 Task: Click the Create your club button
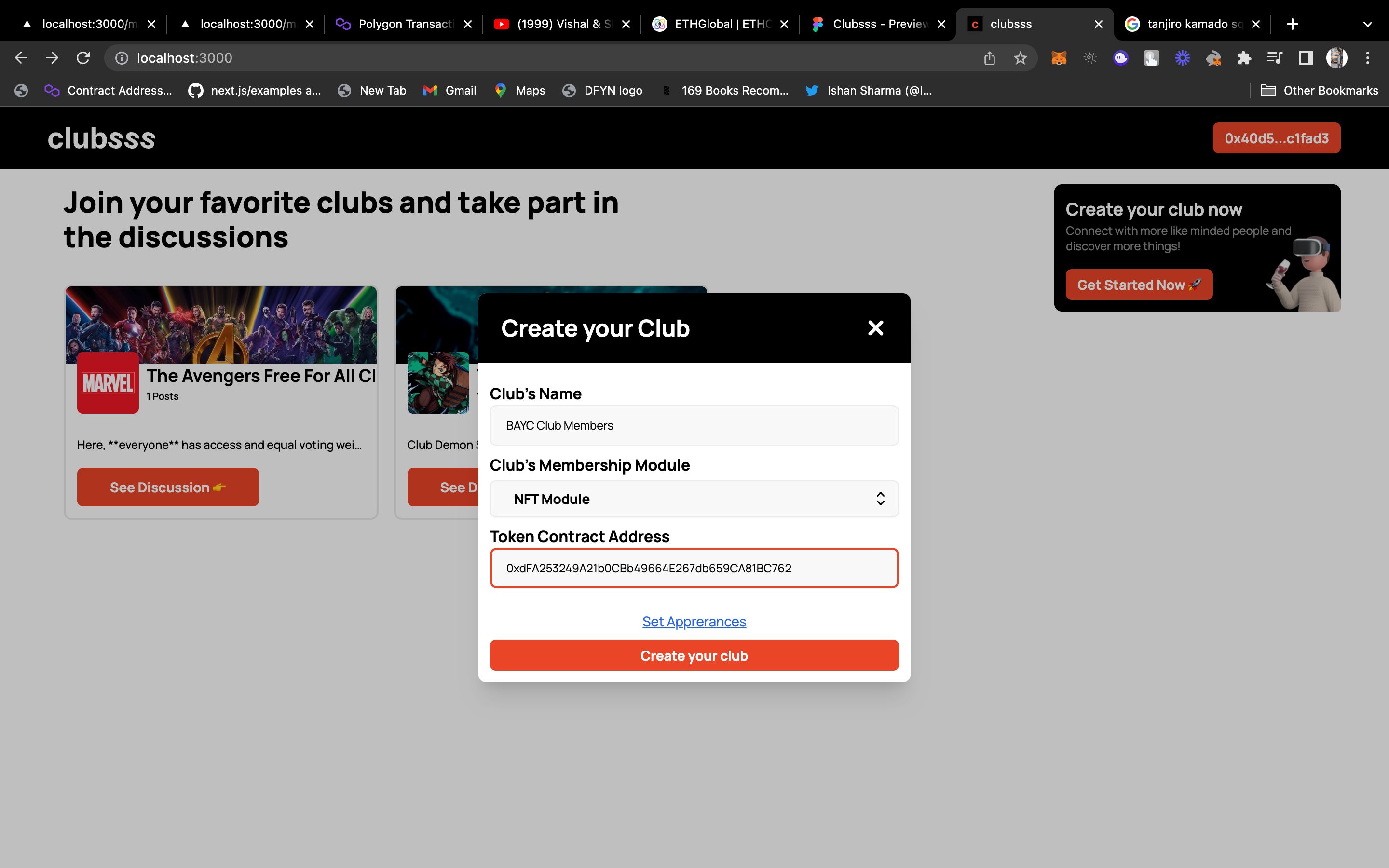694,656
